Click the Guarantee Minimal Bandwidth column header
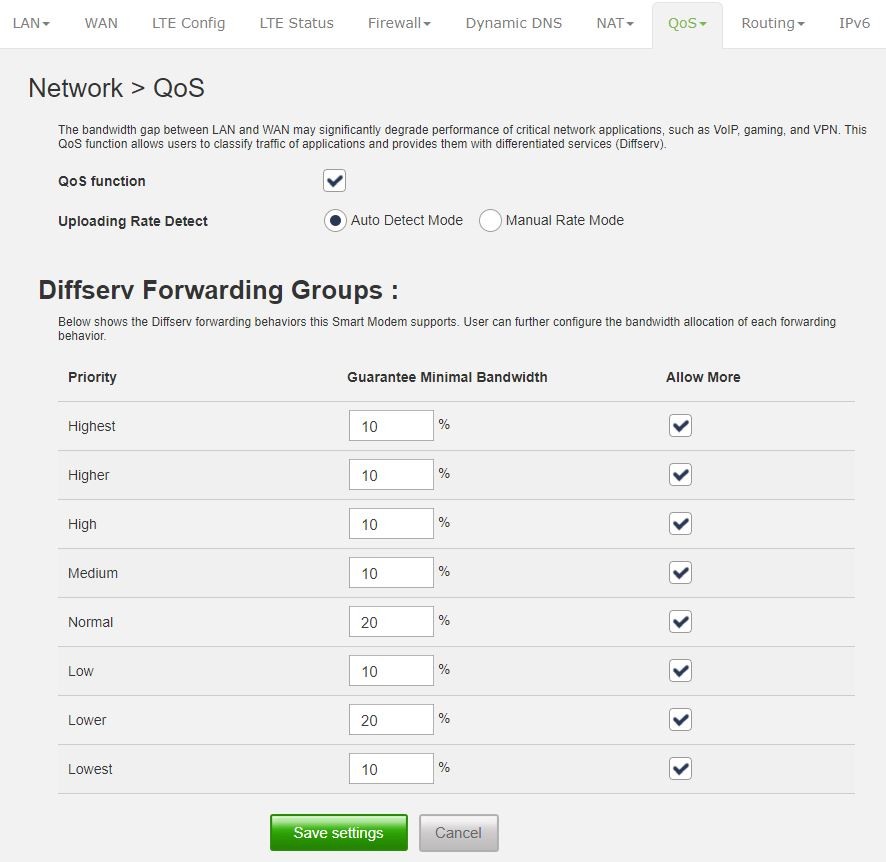Screen dimensions: 886x862 point(447,377)
